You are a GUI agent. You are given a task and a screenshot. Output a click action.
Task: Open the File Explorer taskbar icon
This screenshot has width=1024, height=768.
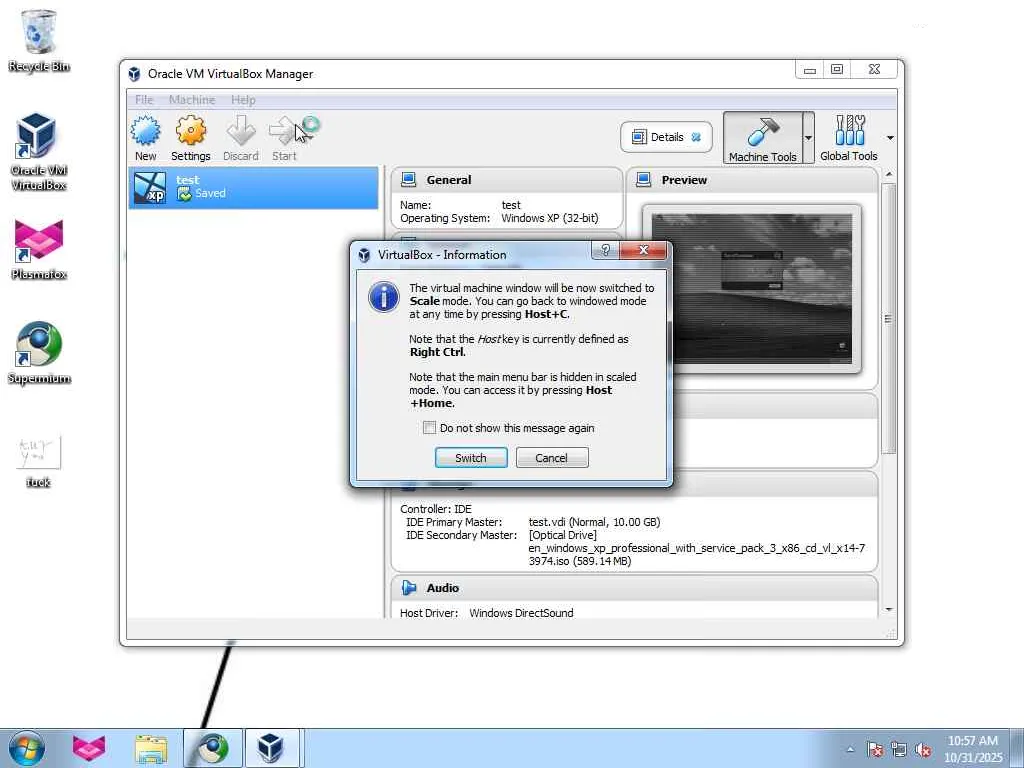pyautogui.click(x=151, y=748)
